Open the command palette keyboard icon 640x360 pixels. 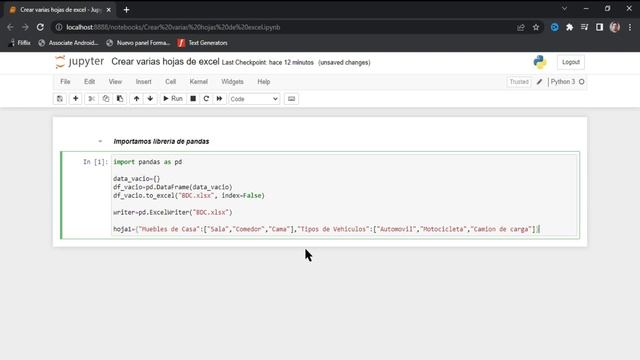pyautogui.click(x=291, y=99)
